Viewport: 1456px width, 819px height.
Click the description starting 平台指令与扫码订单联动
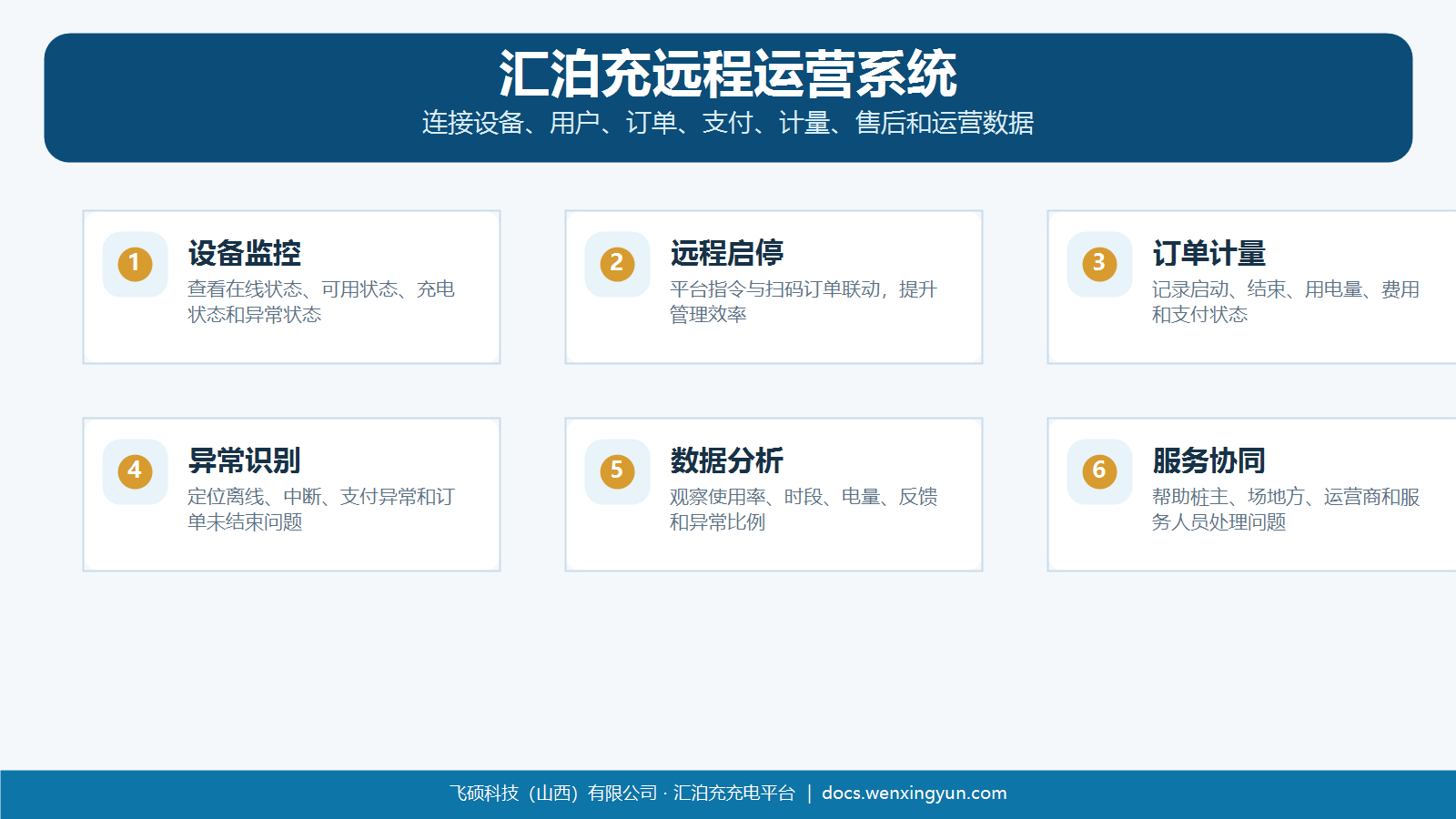804,301
